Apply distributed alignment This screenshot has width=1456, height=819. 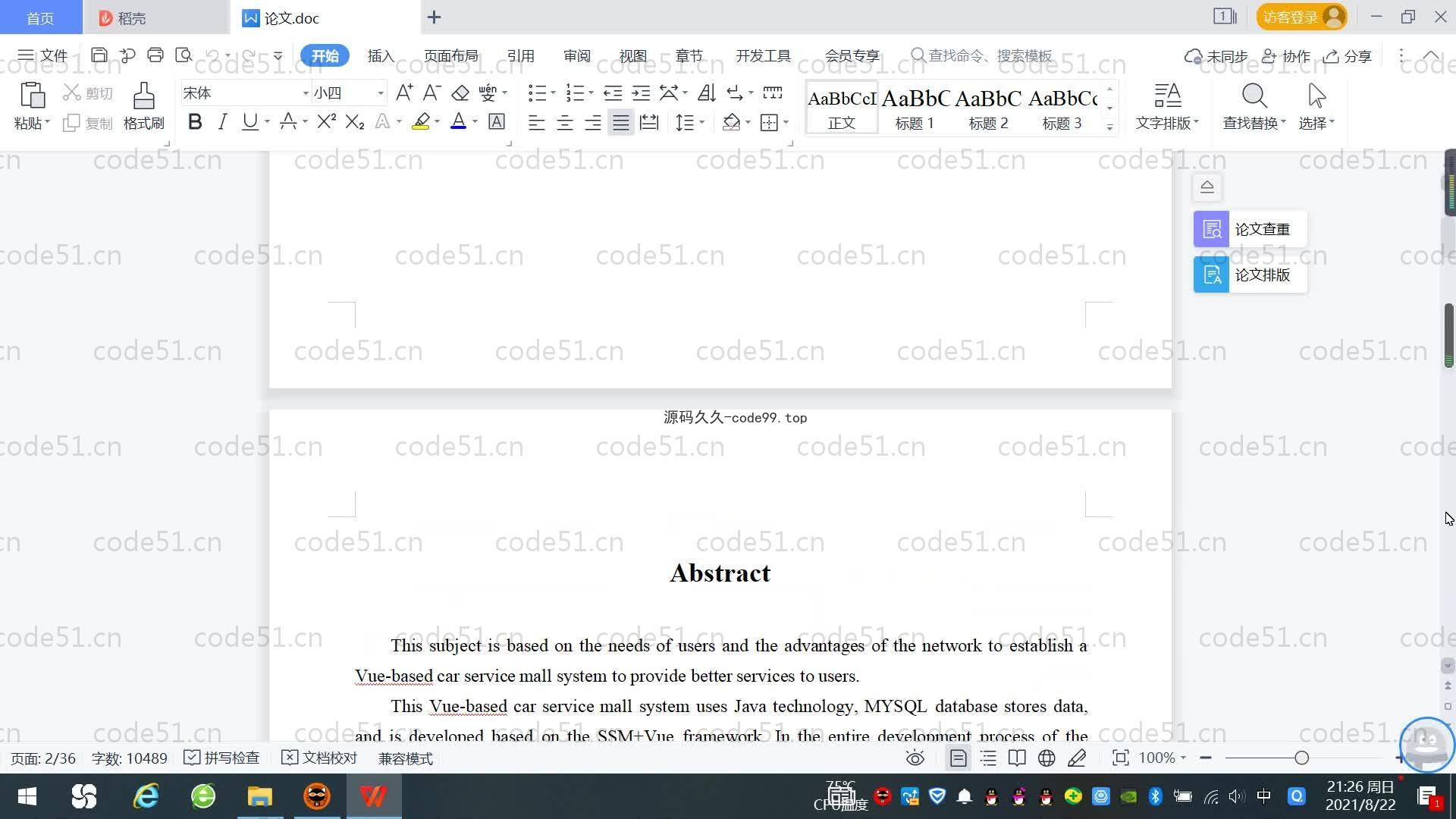[x=649, y=122]
